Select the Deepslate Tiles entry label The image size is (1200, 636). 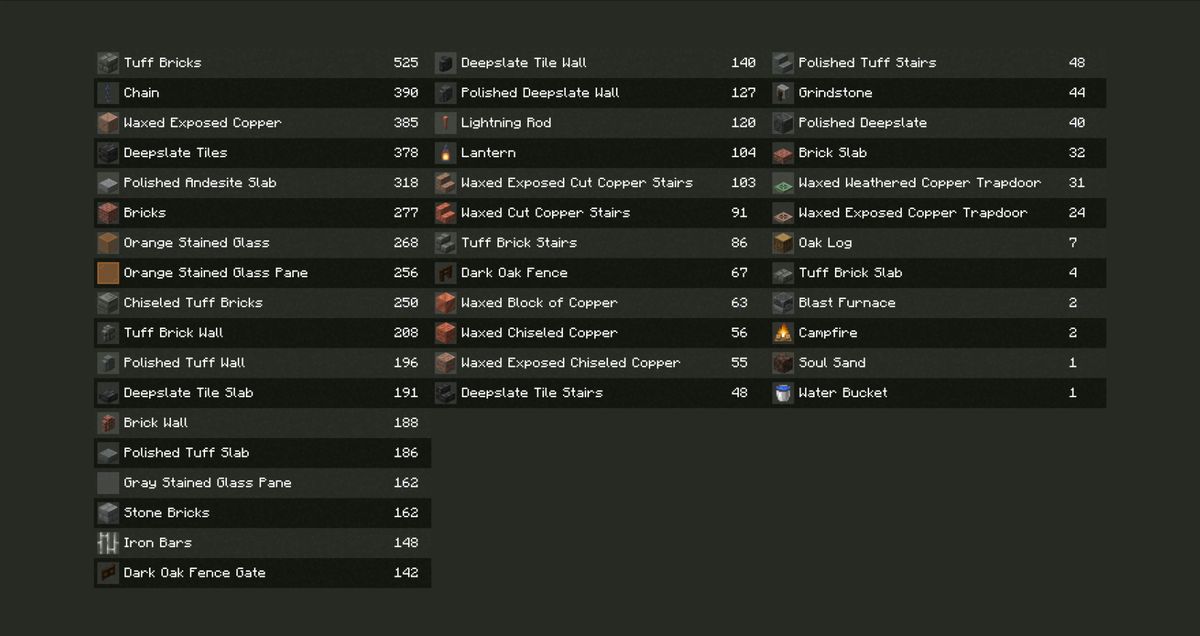point(175,153)
